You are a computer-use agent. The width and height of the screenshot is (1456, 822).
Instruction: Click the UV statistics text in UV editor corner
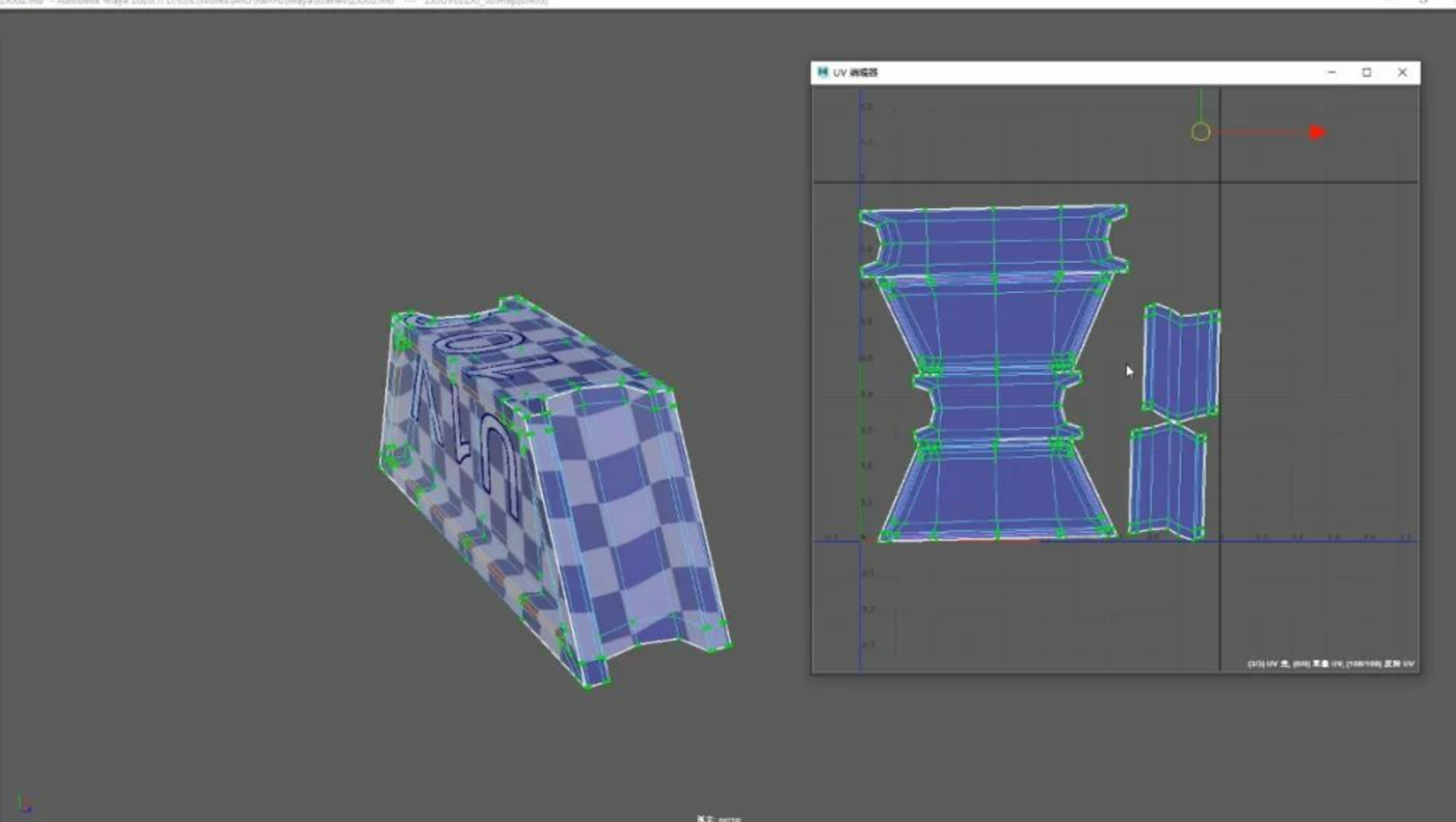tap(1330, 663)
